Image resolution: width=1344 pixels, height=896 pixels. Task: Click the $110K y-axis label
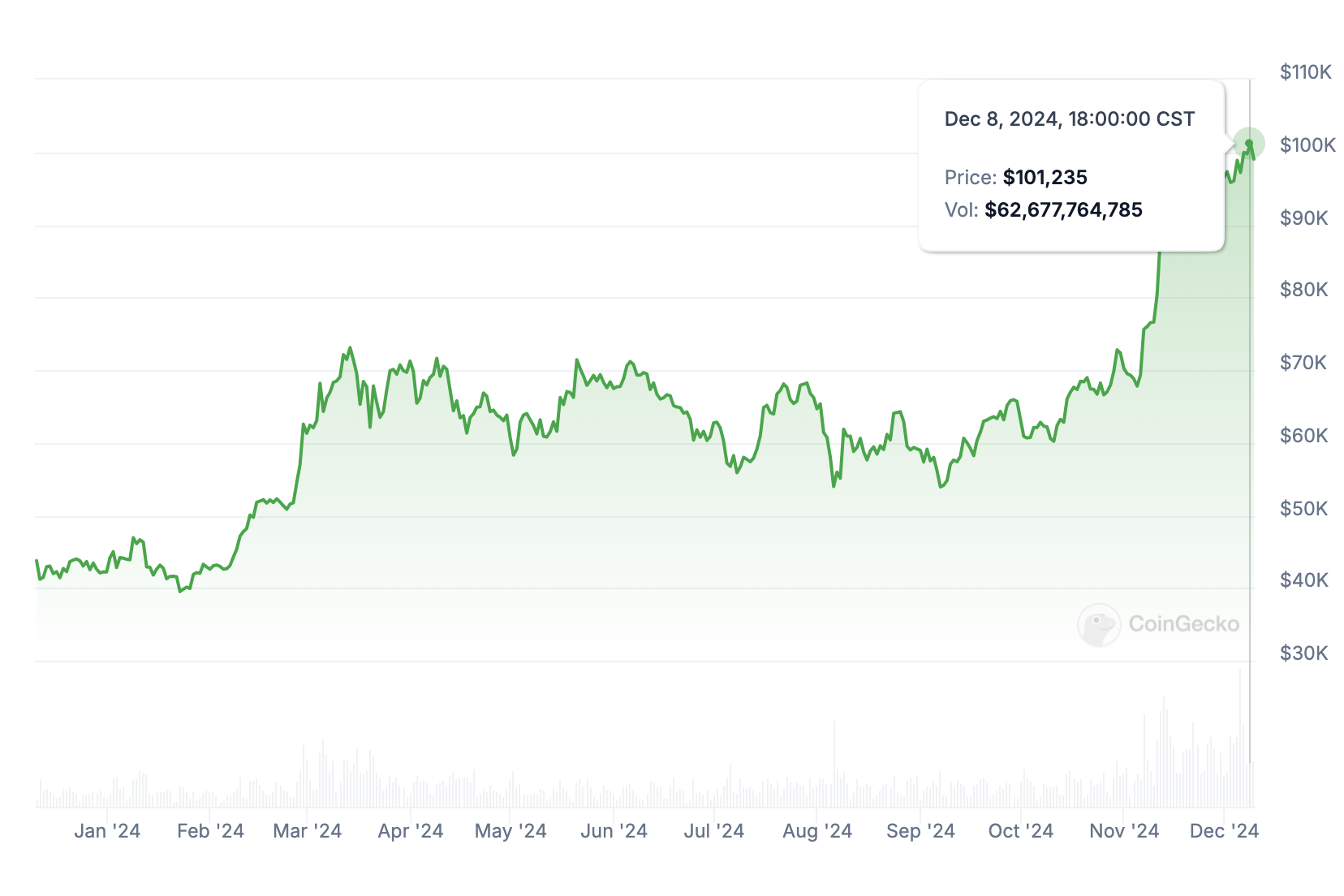1306,72
